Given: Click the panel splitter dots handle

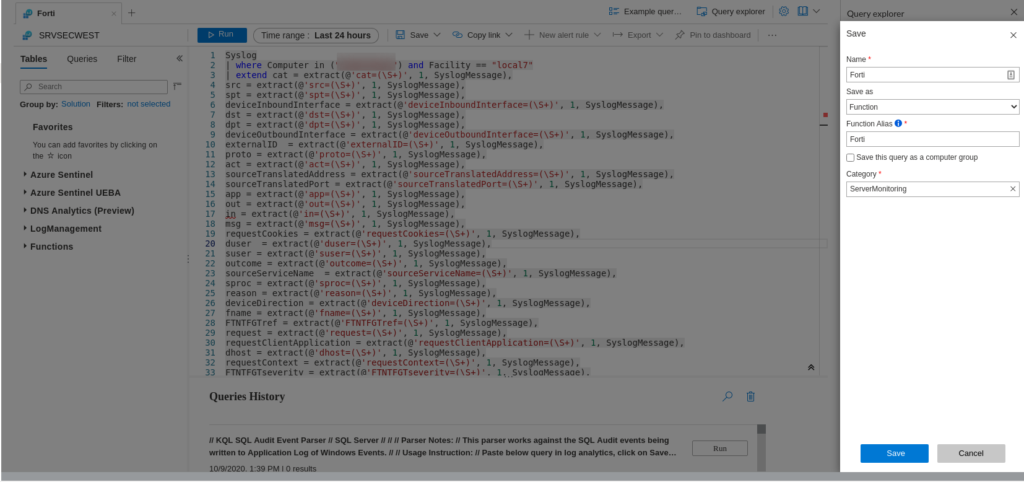Looking at the screenshot, I should (187, 259).
